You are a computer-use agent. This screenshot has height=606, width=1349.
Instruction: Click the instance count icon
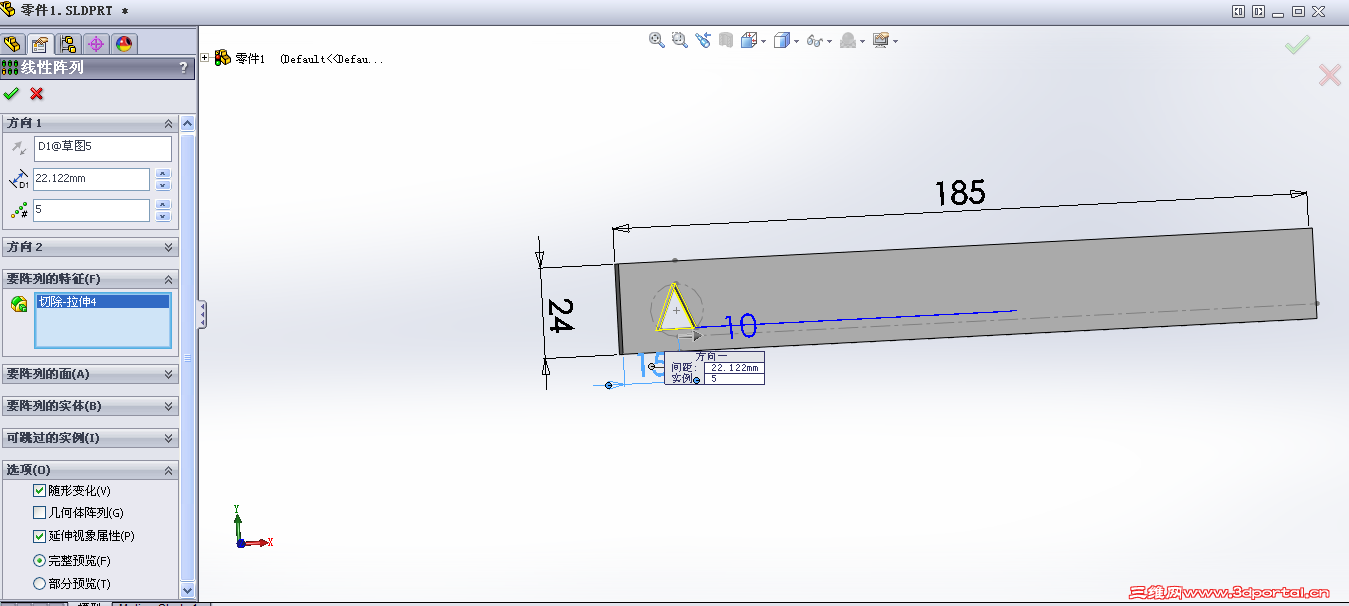click(18, 210)
